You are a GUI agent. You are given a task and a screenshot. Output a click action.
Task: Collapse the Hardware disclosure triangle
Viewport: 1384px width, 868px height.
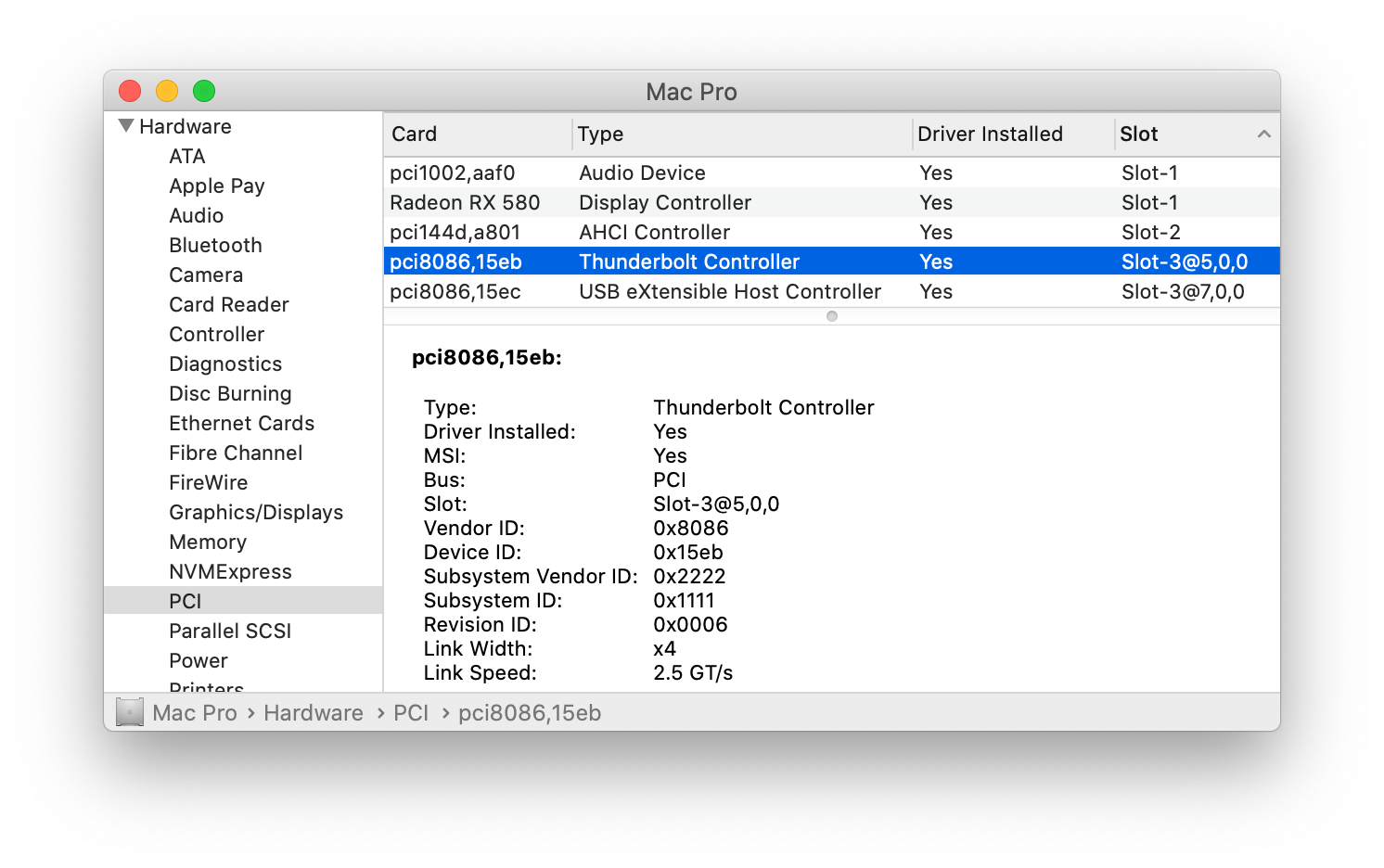126,126
